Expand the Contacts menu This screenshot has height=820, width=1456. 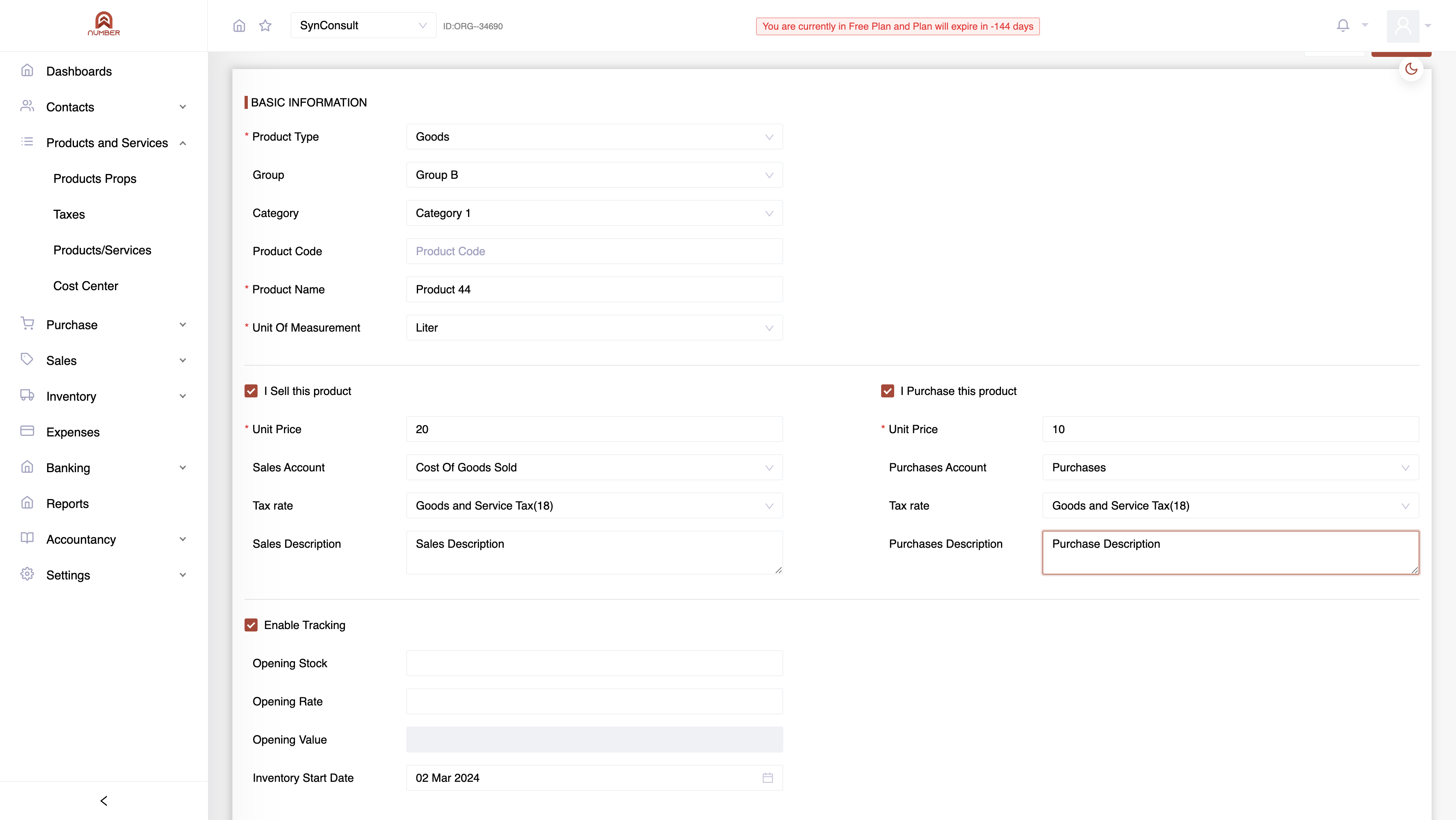[x=104, y=107]
